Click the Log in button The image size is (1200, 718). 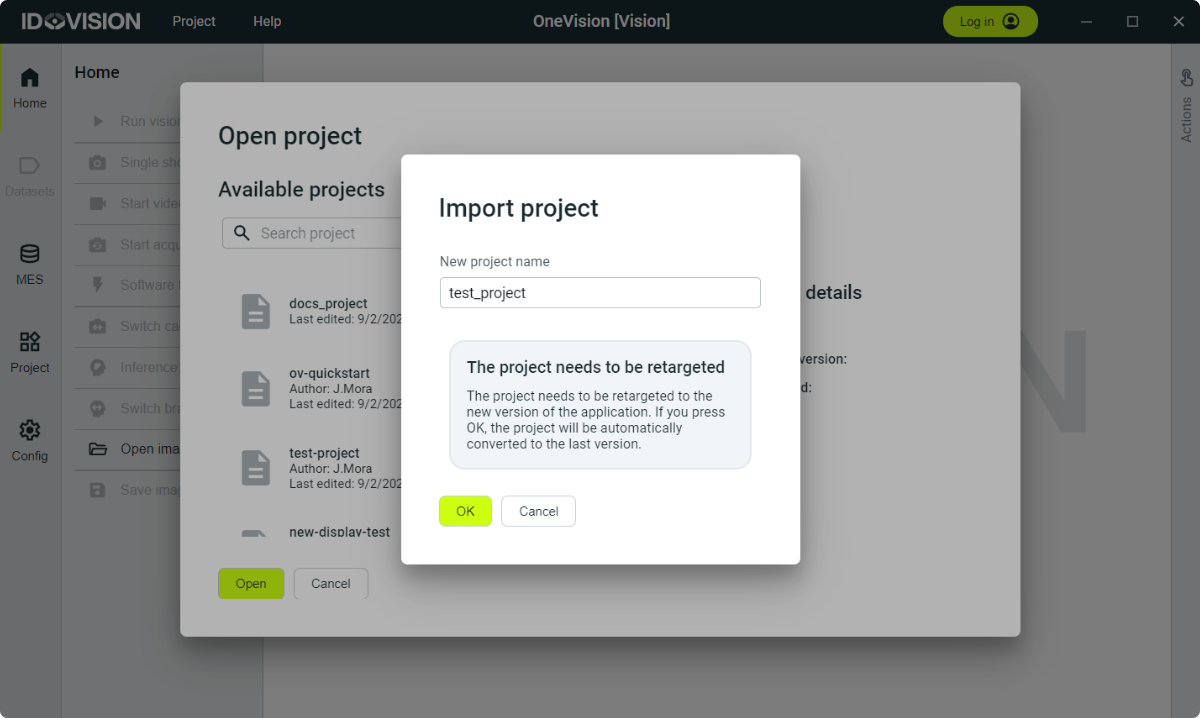989,21
